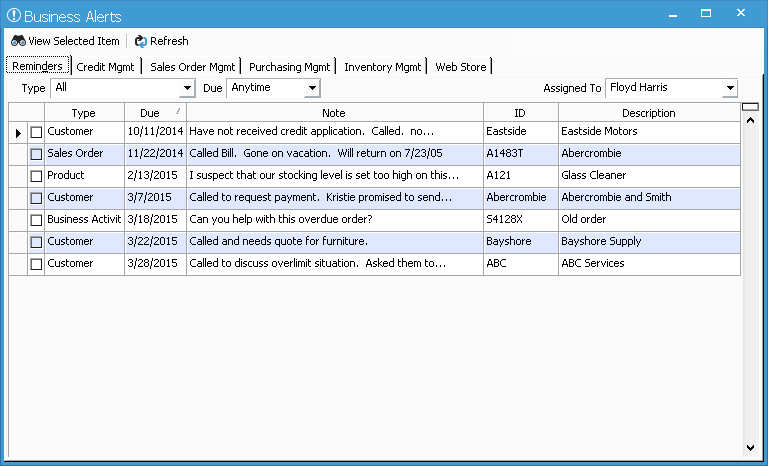Screen dimensions: 768x466
Task: Click the row pointer arrow beside Eastside
Action: (18, 132)
